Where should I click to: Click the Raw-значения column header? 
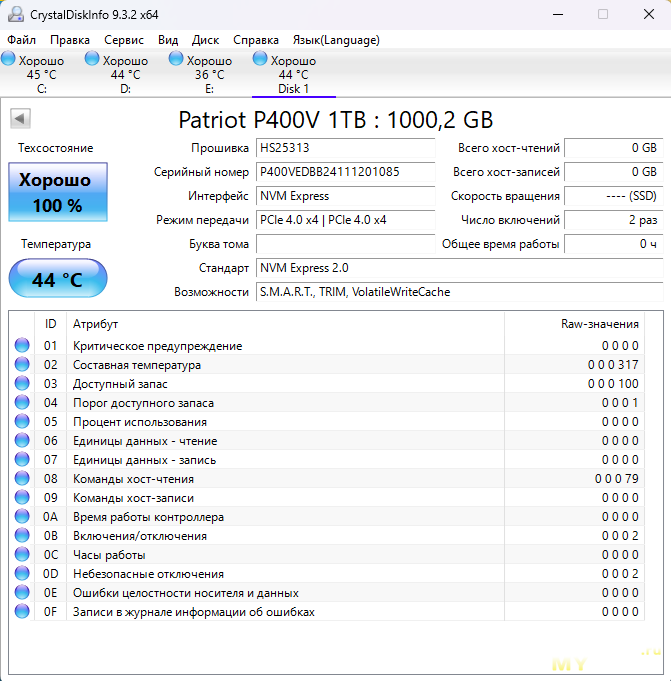coord(599,324)
